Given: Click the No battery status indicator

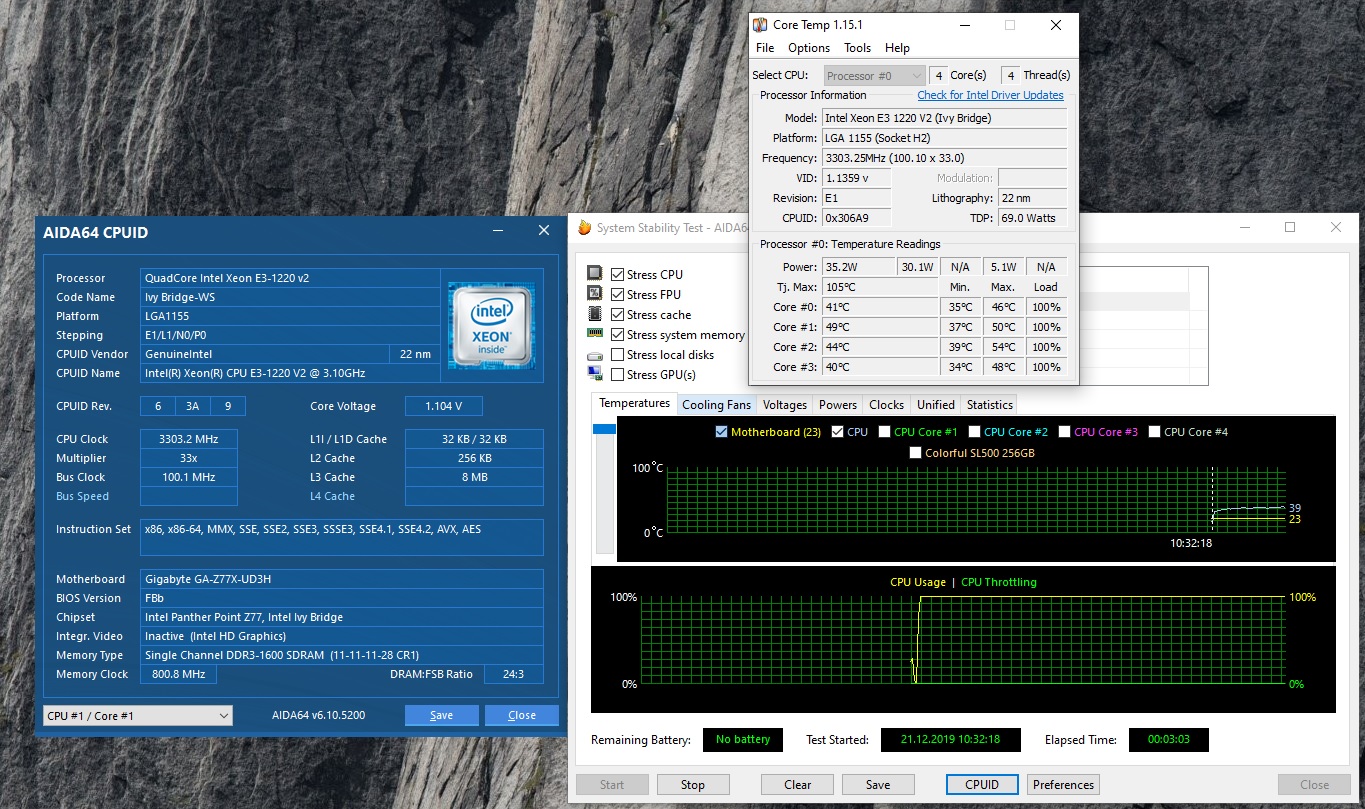Looking at the screenshot, I should [x=744, y=740].
